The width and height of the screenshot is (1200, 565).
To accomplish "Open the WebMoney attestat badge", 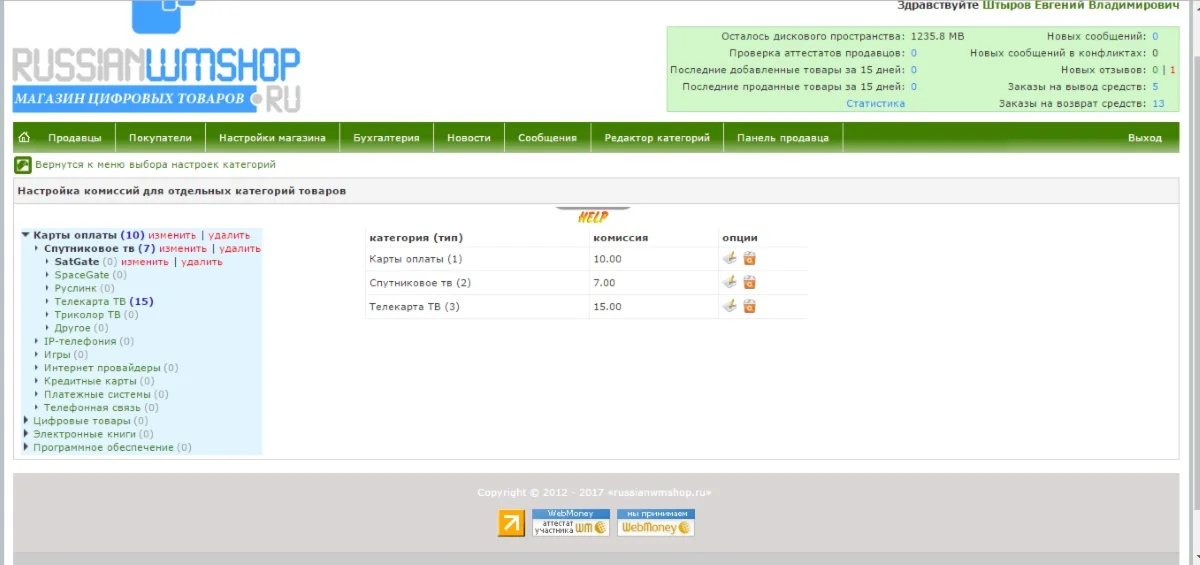I will [570, 523].
